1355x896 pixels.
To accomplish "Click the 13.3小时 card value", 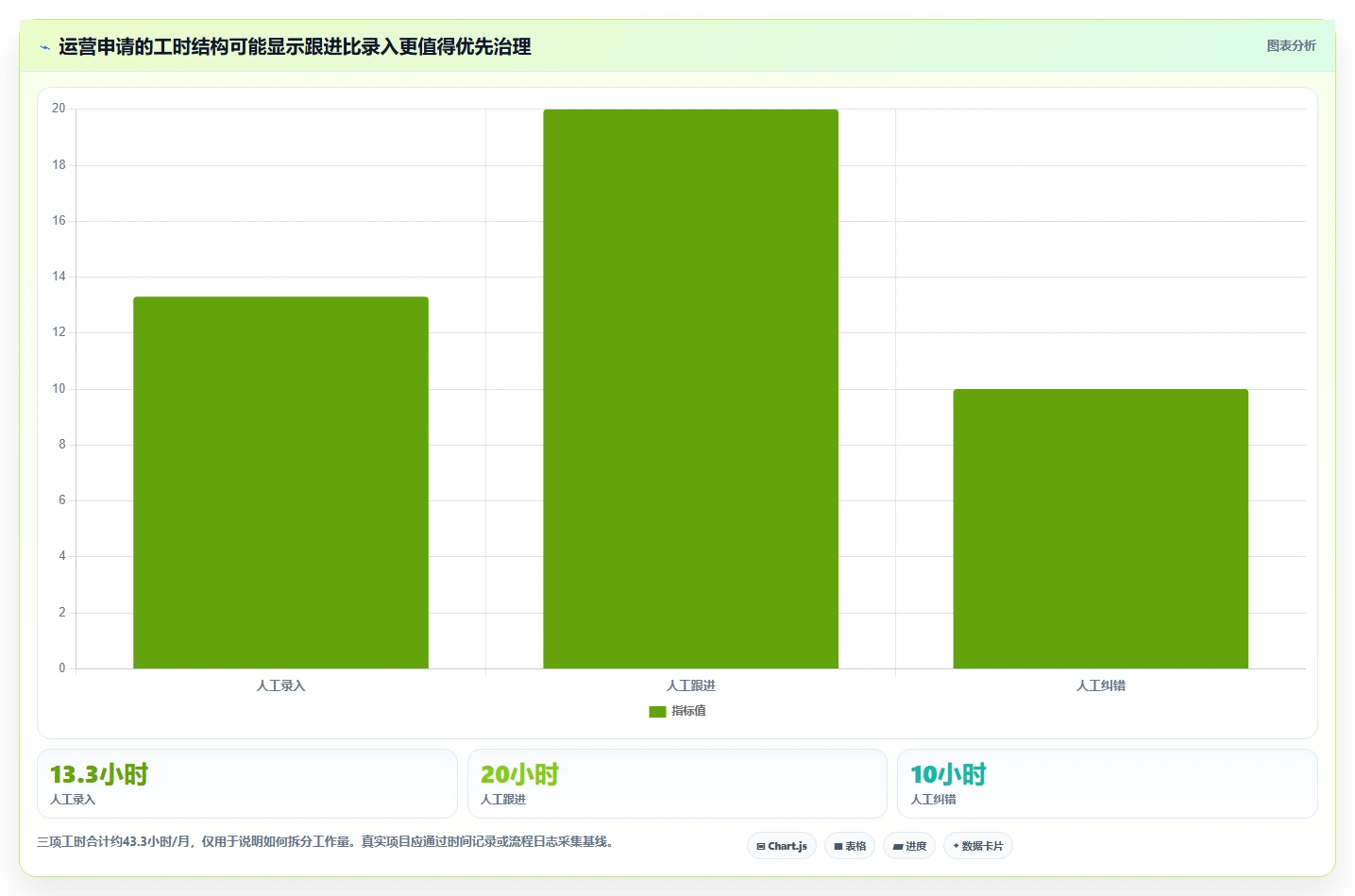I will click(99, 774).
